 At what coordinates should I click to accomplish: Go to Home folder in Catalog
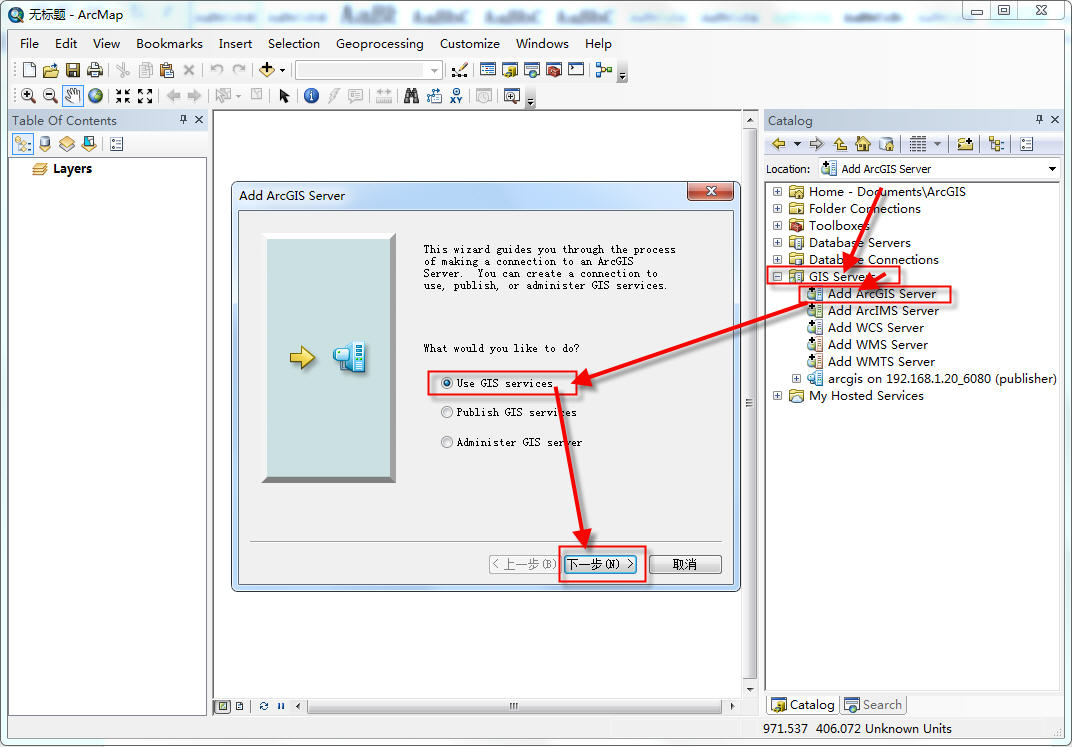click(863, 144)
